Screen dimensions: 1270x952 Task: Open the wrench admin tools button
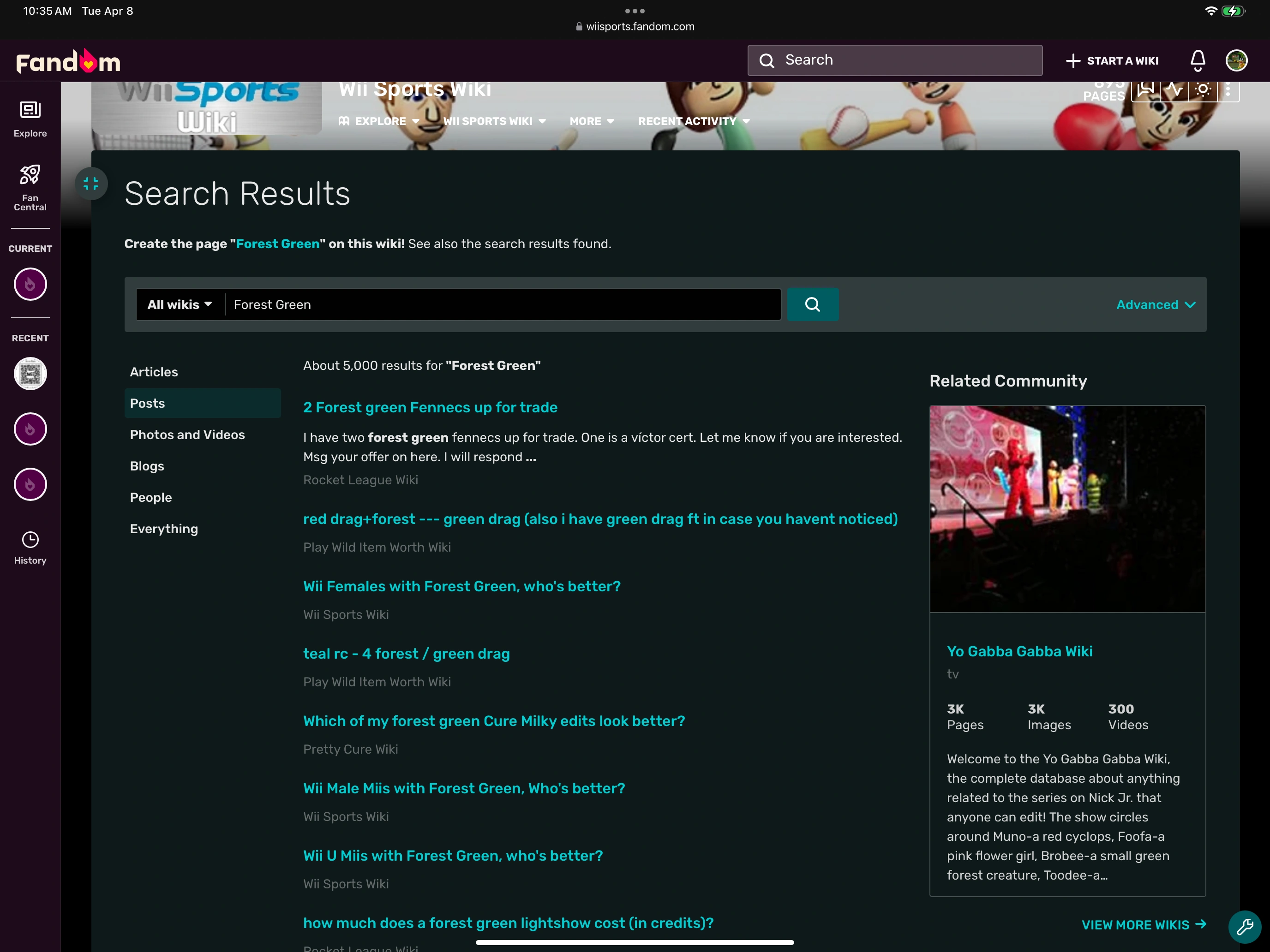click(1244, 926)
